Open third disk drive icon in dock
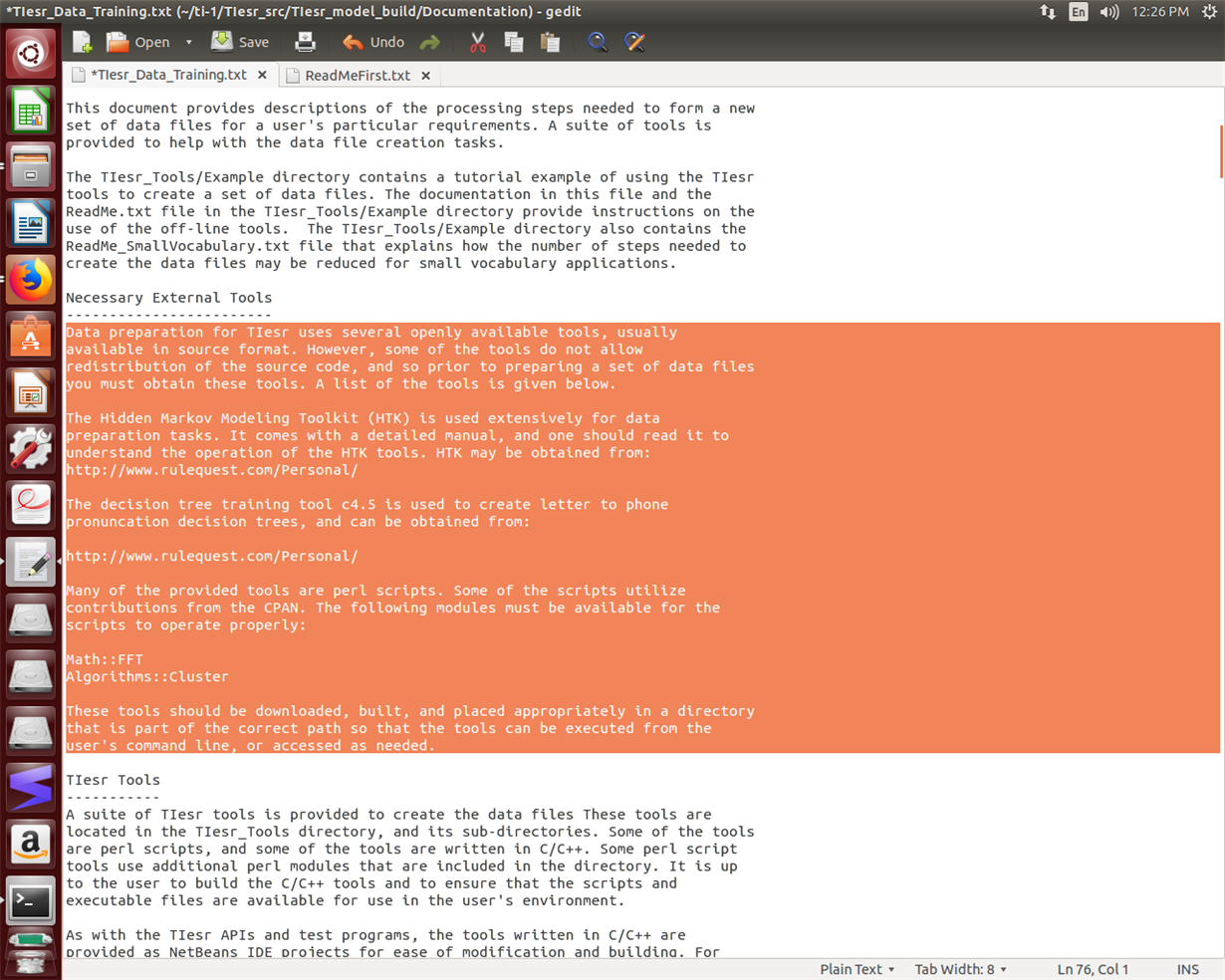 click(x=31, y=732)
